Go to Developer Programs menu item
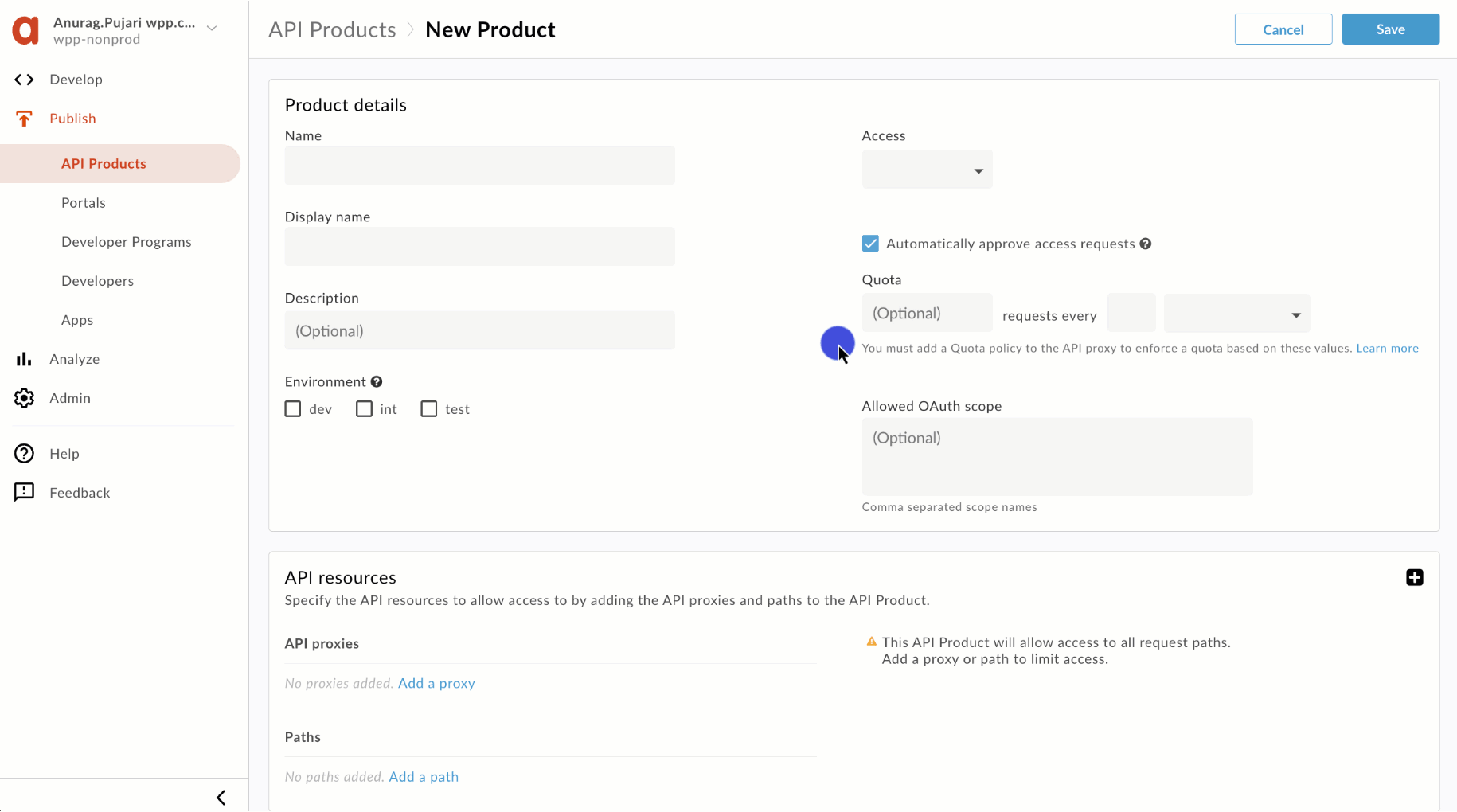Image resolution: width=1457 pixels, height=812 pixels. 127,242
